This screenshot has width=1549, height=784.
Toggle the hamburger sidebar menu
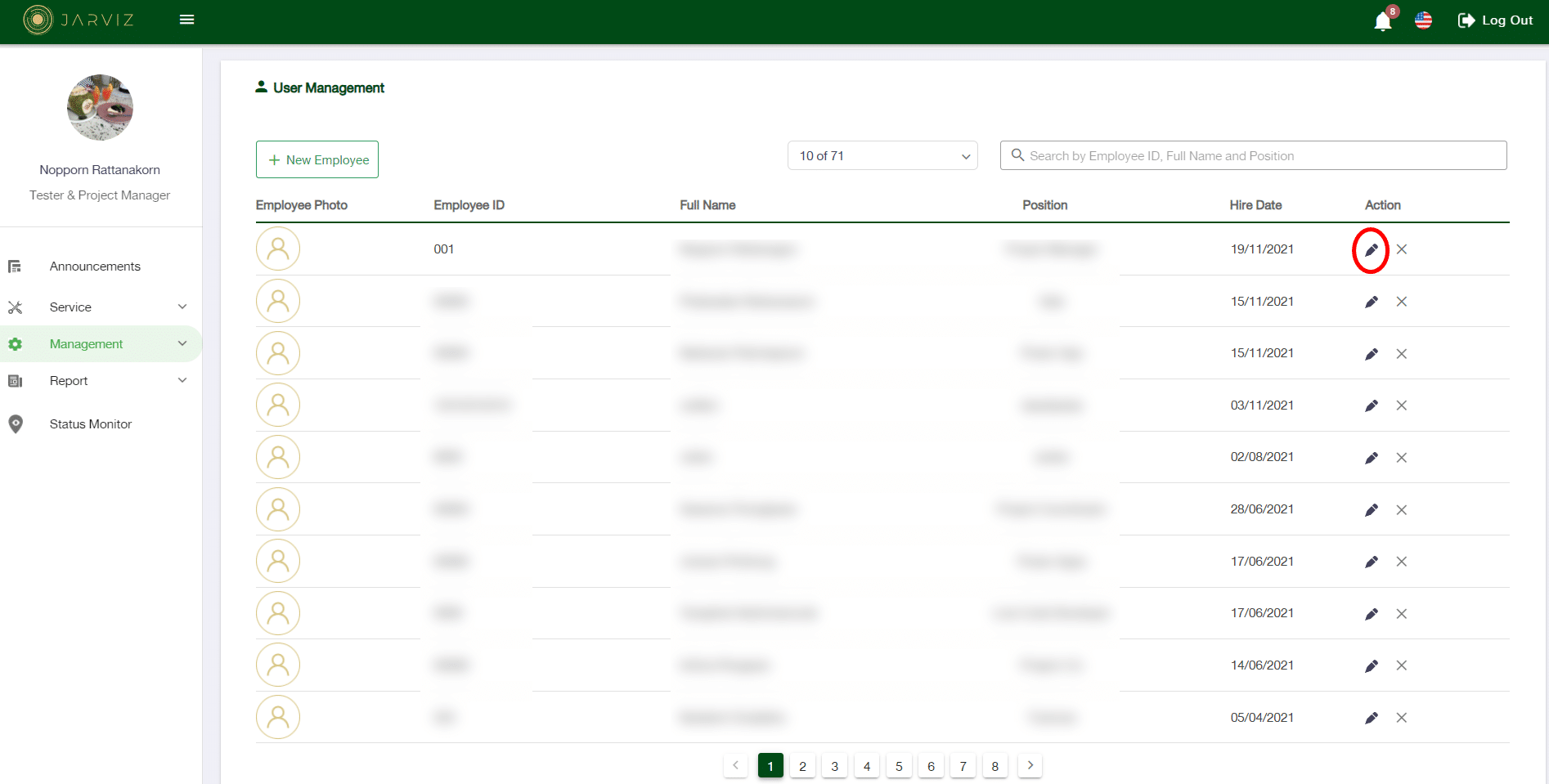point(186,20)
